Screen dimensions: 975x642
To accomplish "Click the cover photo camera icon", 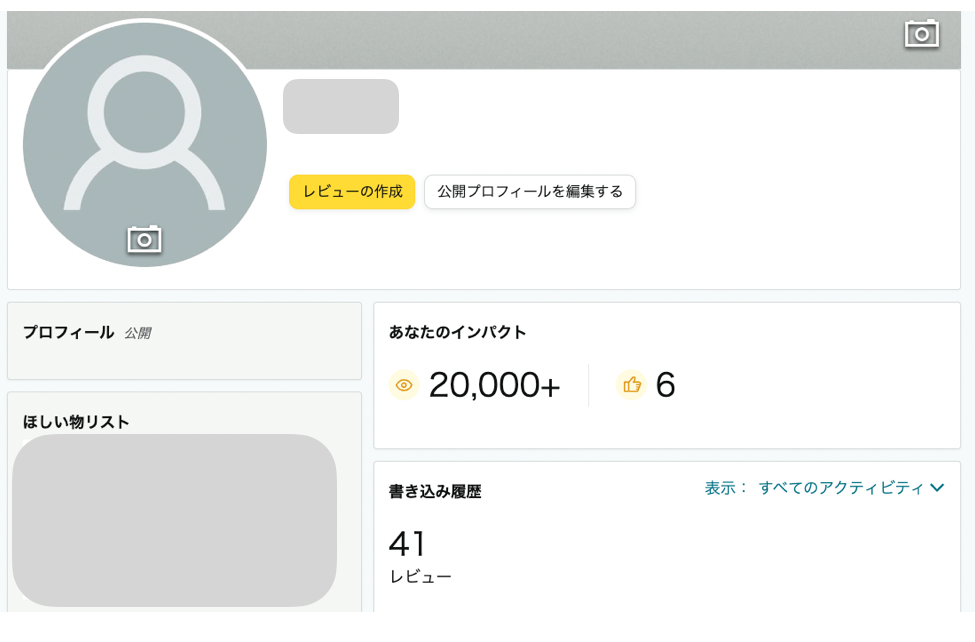I will click(921, 33).
